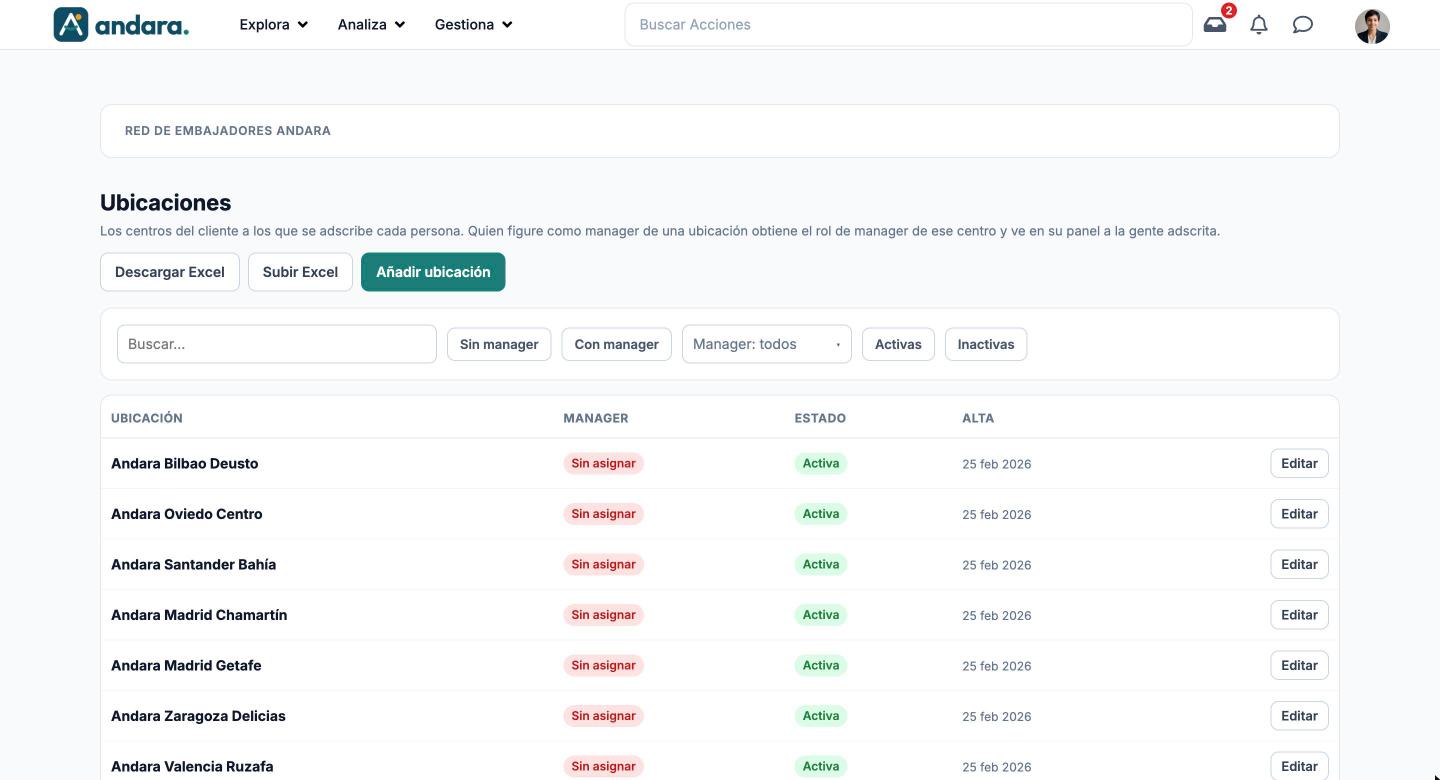
Task: Toggle the Activas filter
Action: coord(898,344)
